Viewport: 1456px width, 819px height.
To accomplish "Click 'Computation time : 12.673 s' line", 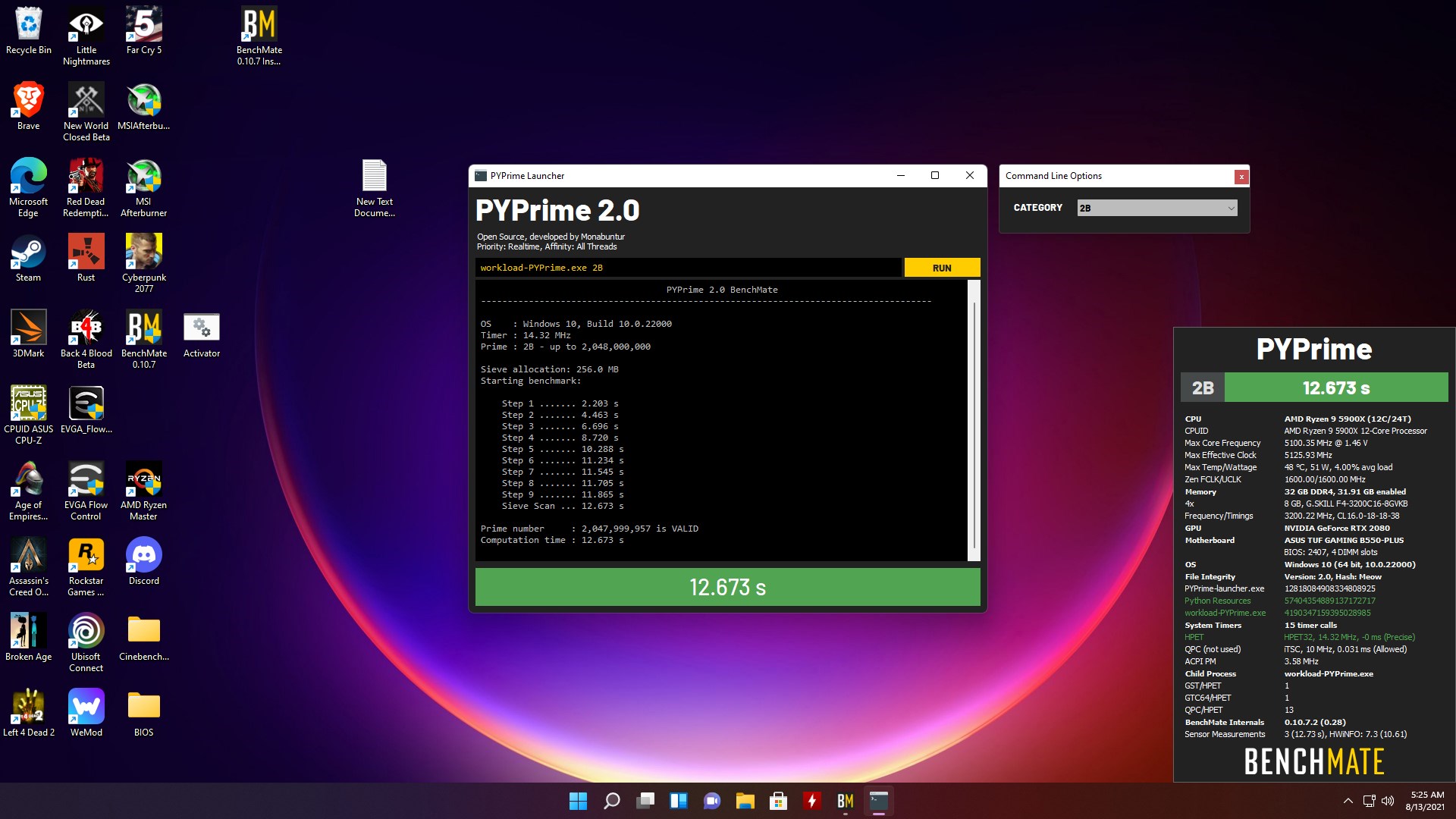I will coord(552,540).
